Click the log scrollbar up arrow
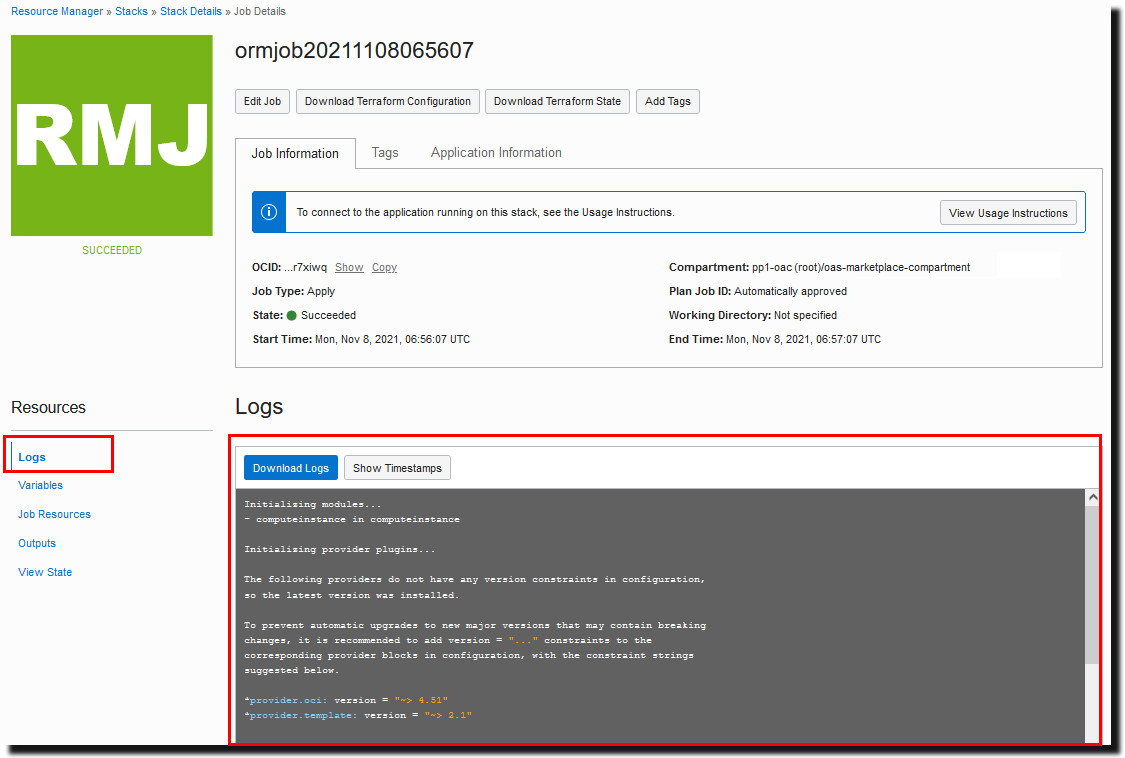 [x=1092, y=497]
